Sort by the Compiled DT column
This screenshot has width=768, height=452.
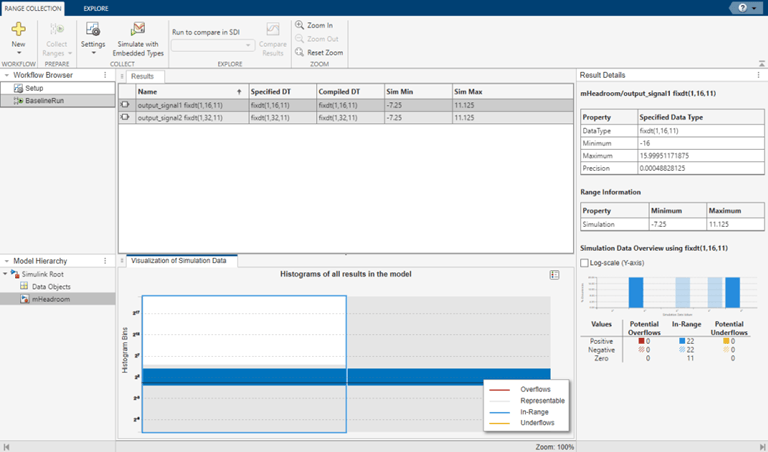[350, 92]
